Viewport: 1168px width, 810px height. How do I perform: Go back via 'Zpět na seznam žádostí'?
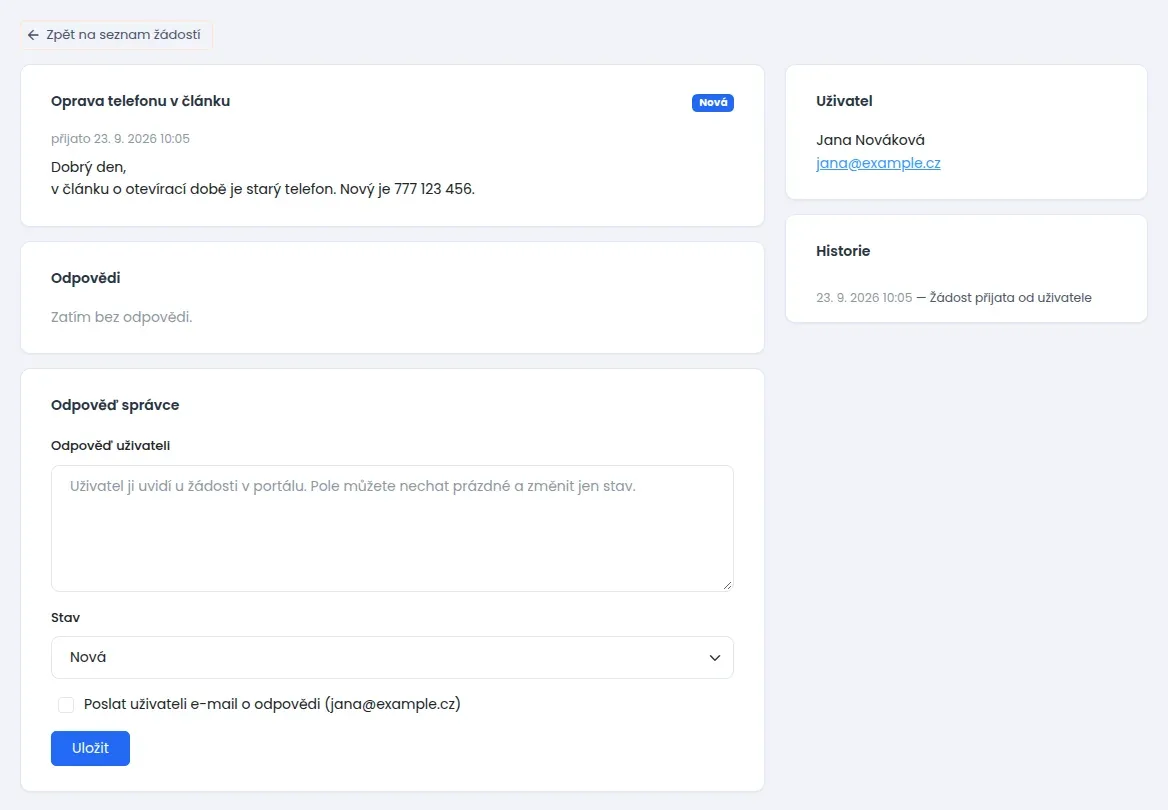(116, 35)
